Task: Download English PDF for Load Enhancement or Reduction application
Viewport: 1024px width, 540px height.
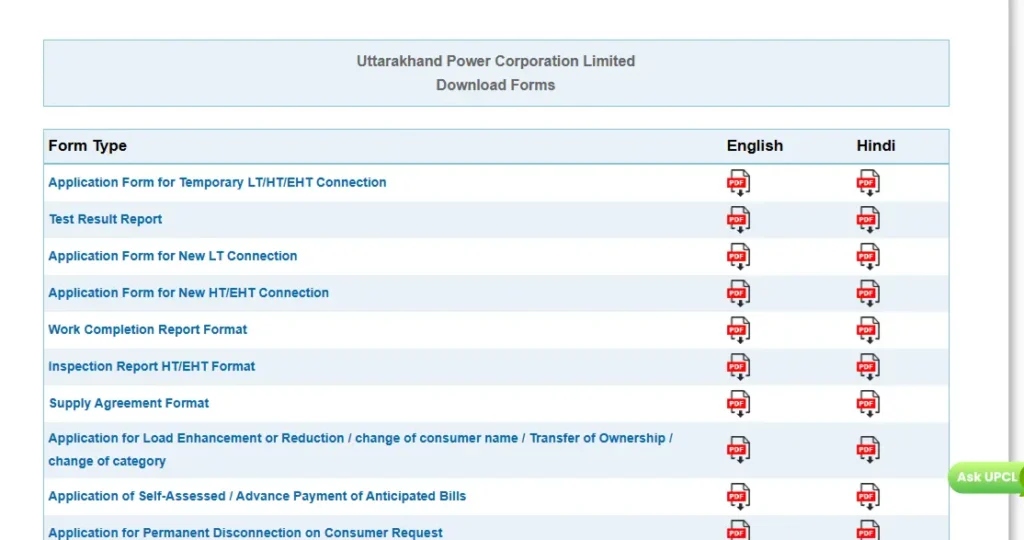Action: pyautogui.click(x=738, y=449)
